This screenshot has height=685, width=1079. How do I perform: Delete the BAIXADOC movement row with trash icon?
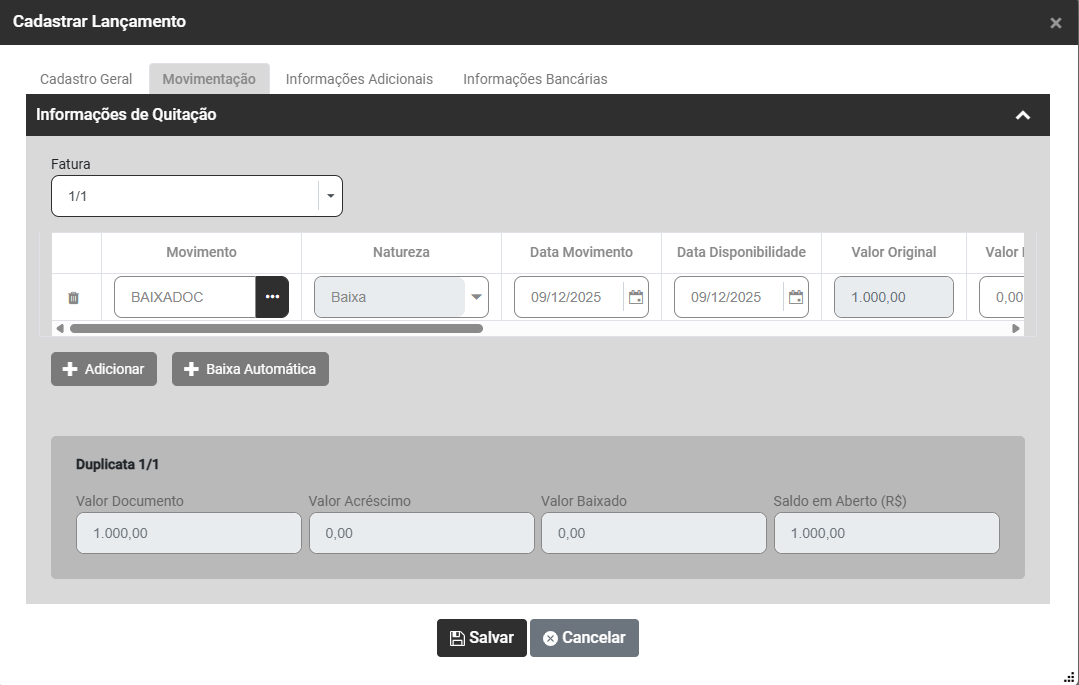pyautogui.click(x=73, y=298)
